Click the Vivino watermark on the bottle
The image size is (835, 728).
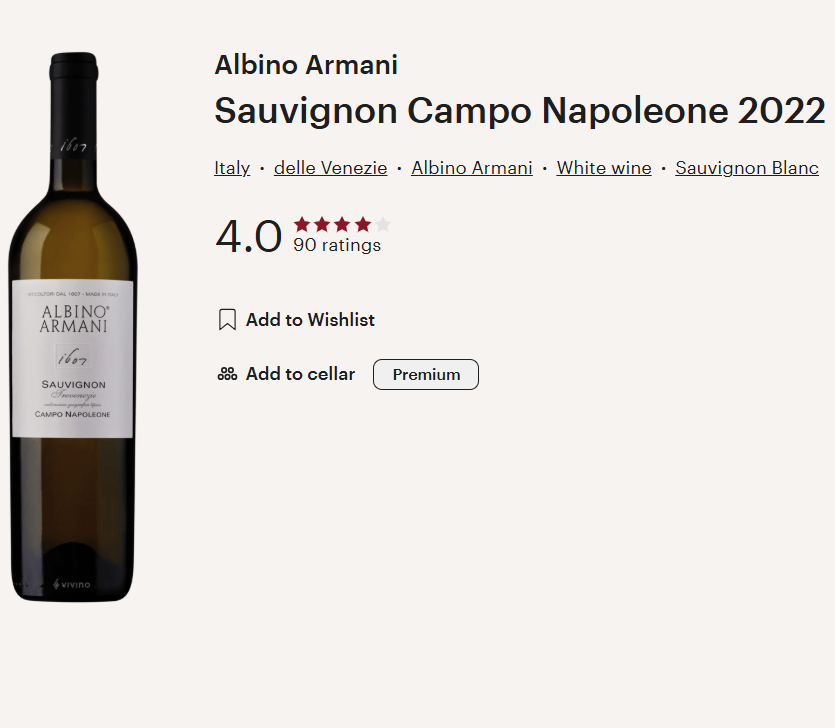tap(72, 584)
